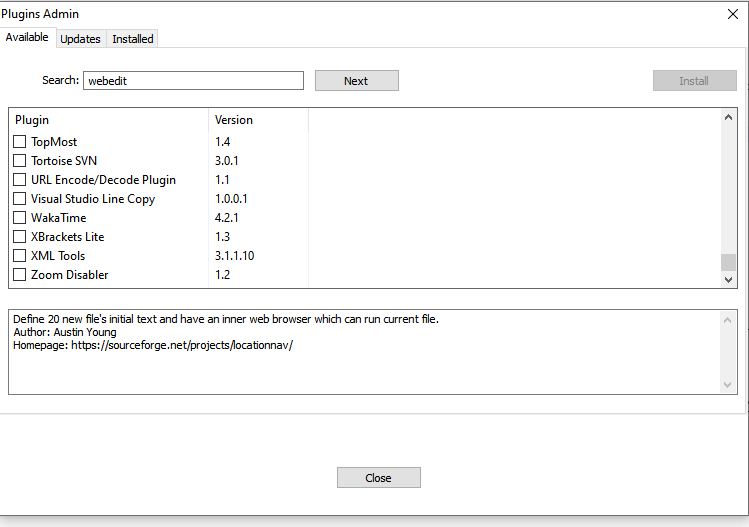
Task: Click the plugin list scroll up arrow
Action: (x=728, y=118)
